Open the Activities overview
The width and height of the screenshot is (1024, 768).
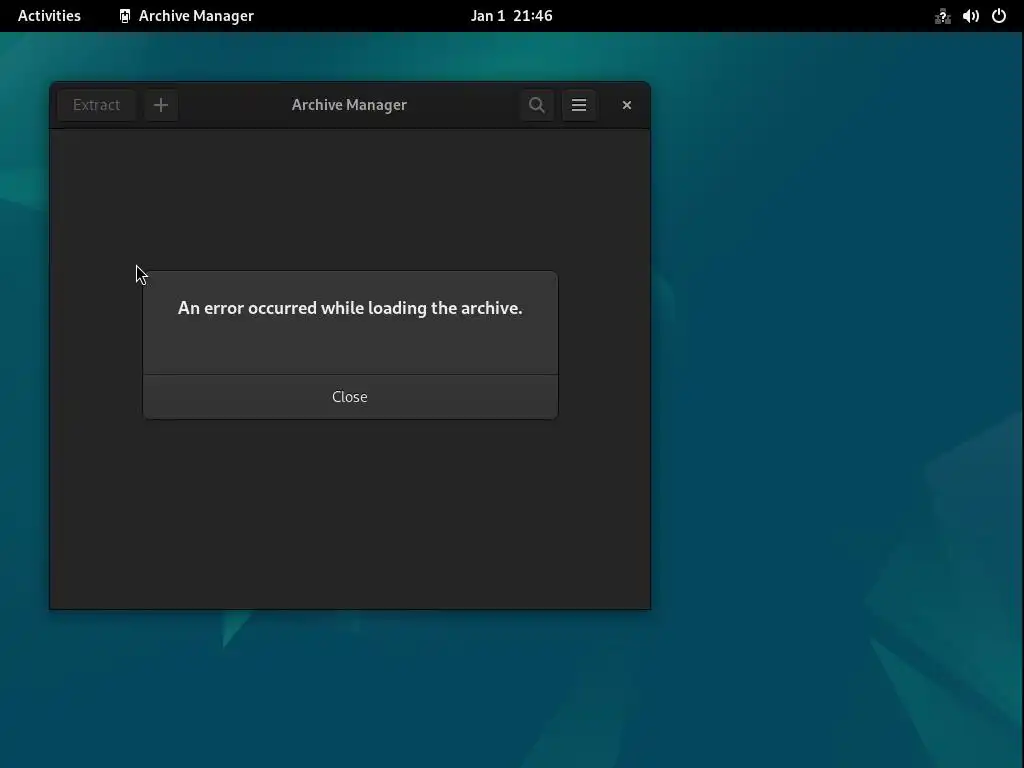(49, 16)
